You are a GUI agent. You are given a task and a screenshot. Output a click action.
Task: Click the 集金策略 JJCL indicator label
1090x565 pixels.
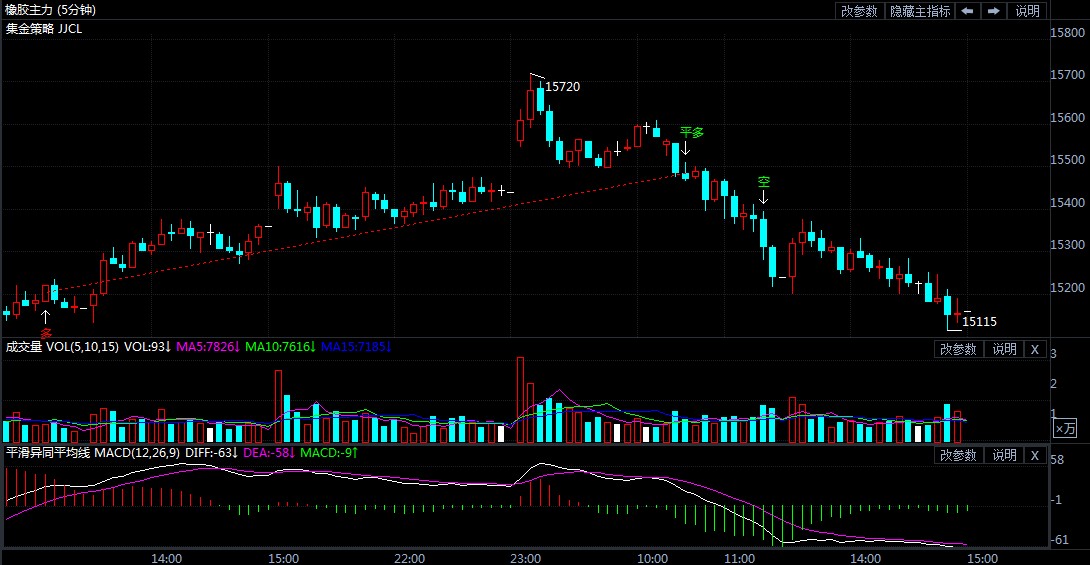click(x=44, y=28)
